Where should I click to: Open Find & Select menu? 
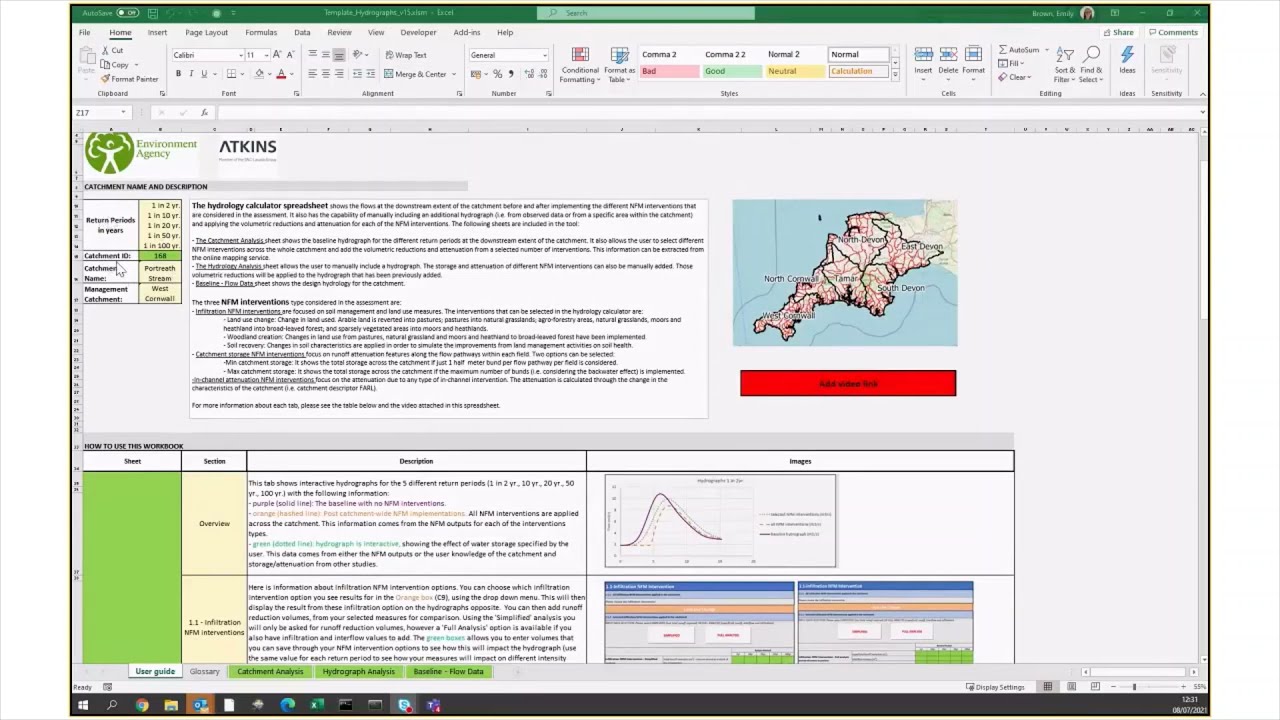pyautogui.click(x=1091, y=65)
